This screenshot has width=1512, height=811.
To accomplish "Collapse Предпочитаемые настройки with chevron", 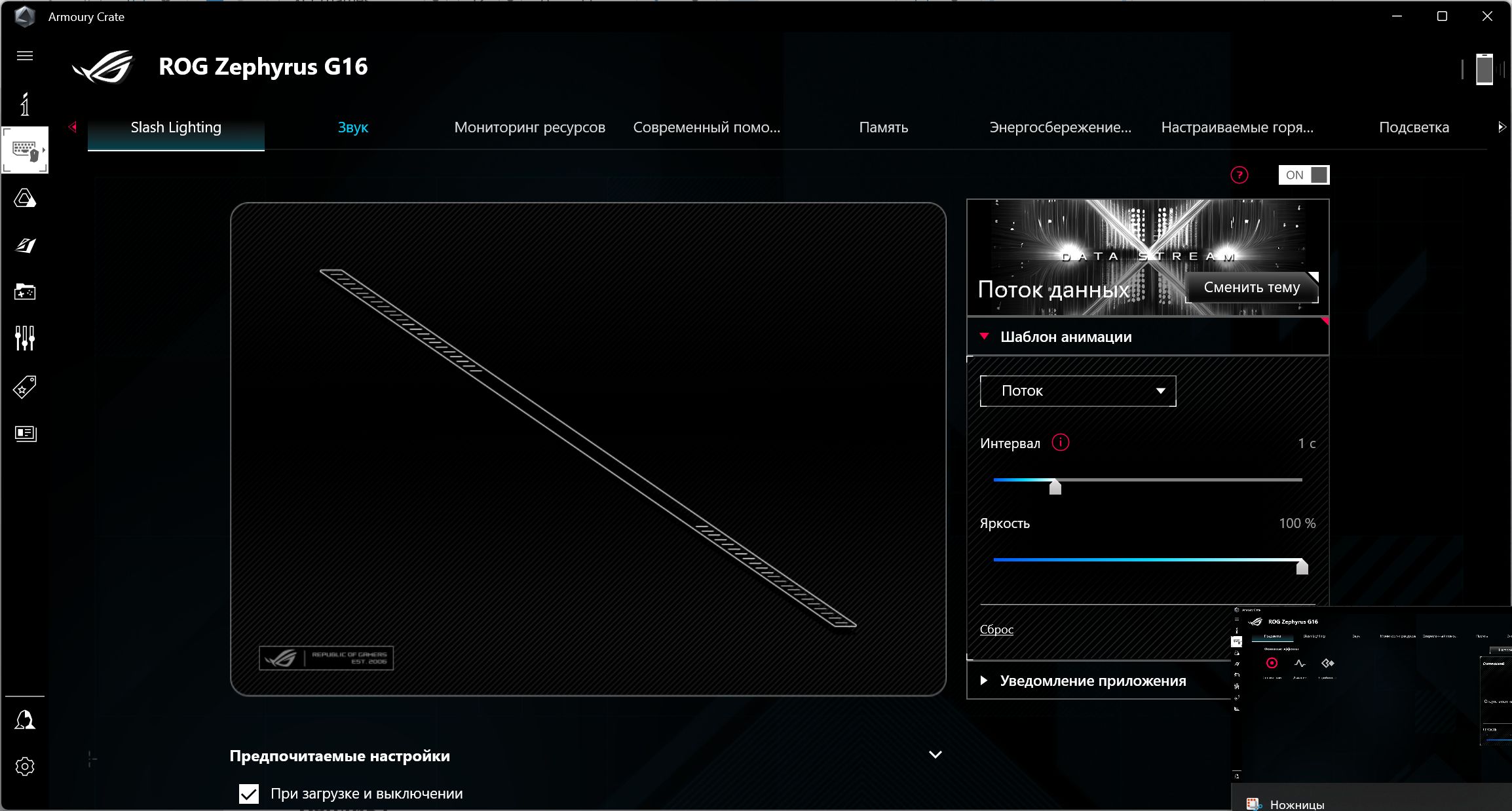I will coord(936,755).
